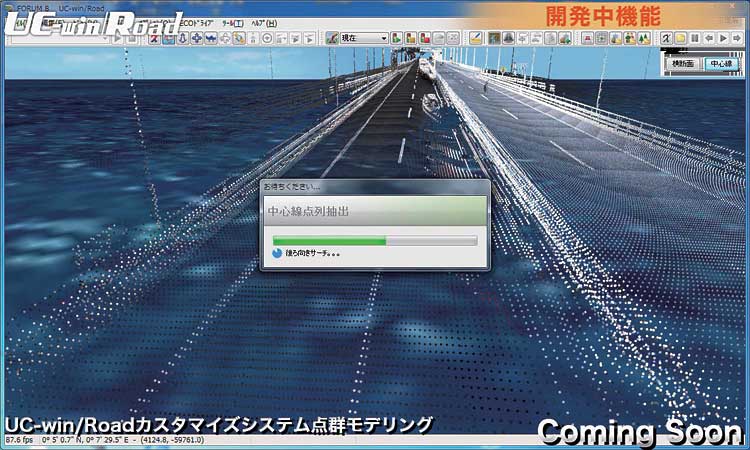Click the greyed play button near left dropdown

[x=117, y=39]
